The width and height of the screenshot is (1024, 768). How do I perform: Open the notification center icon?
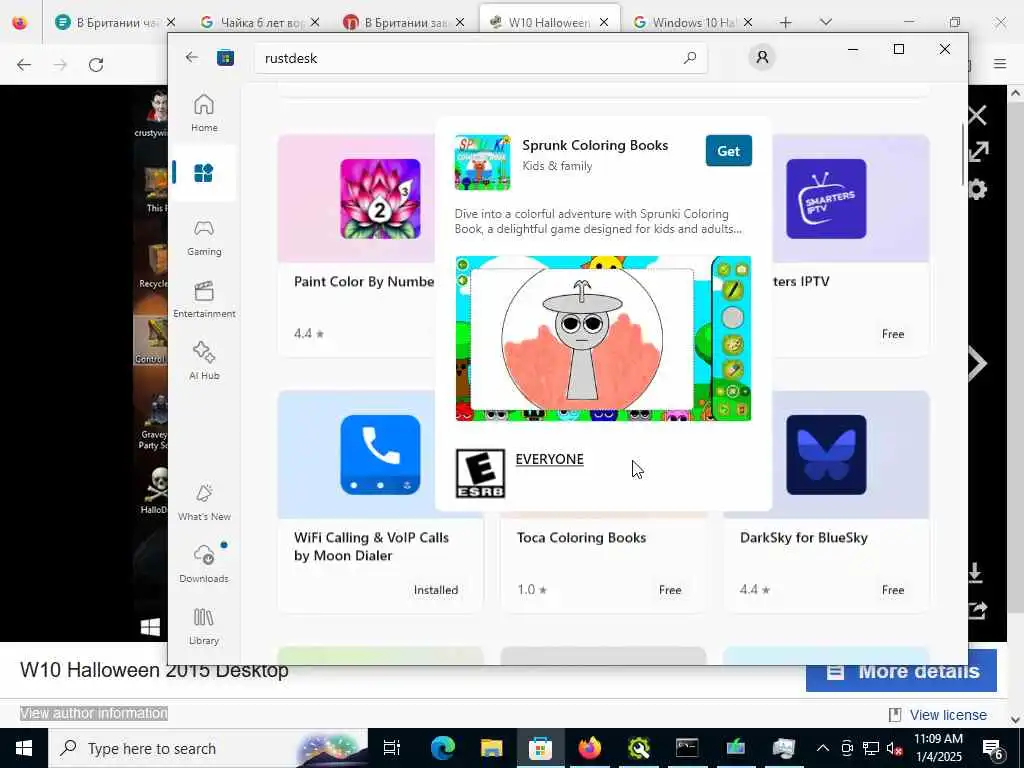(x=993, y=749)
